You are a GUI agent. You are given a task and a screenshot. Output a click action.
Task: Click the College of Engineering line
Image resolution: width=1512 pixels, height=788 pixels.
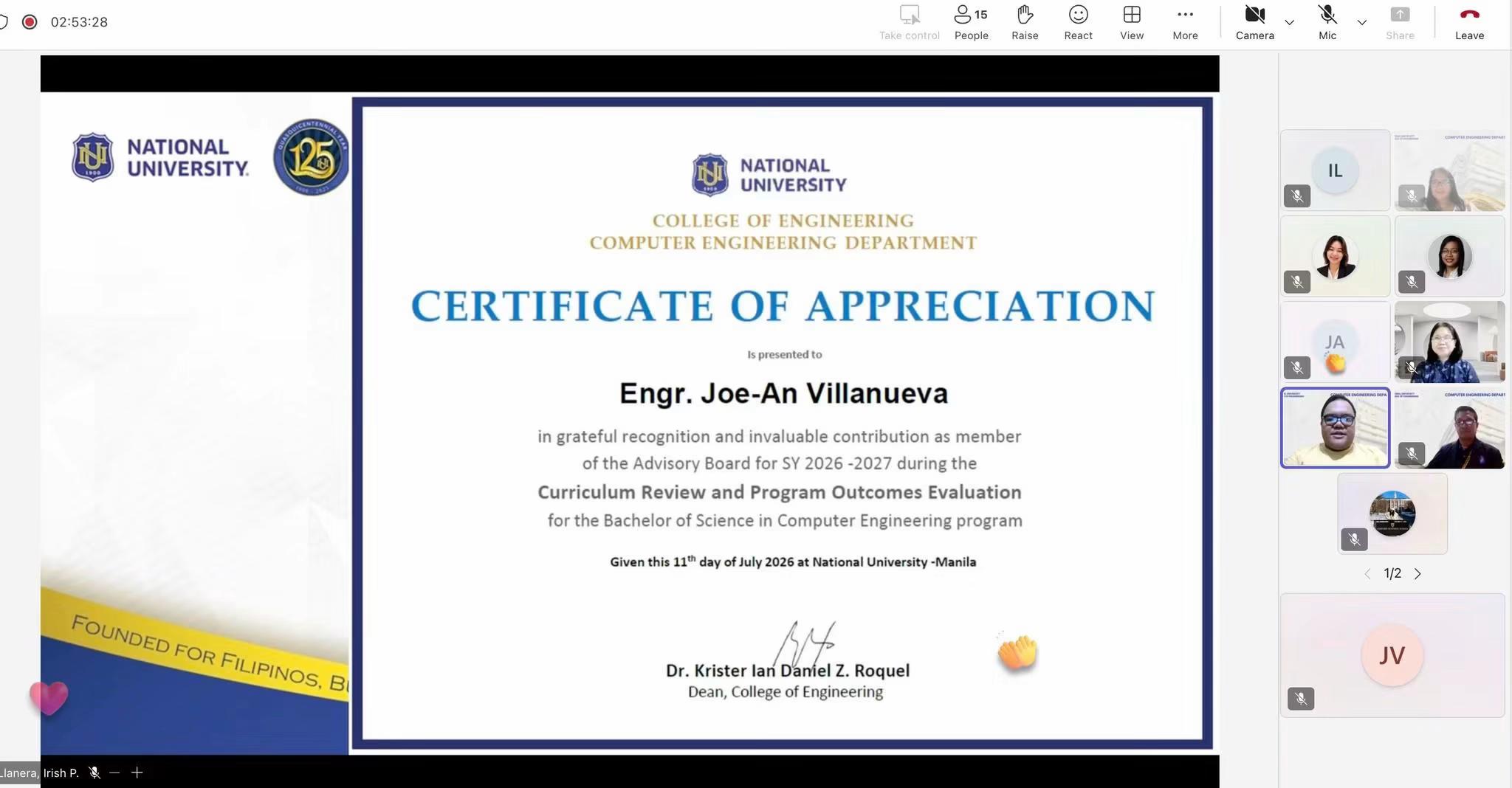coord(783,221)
